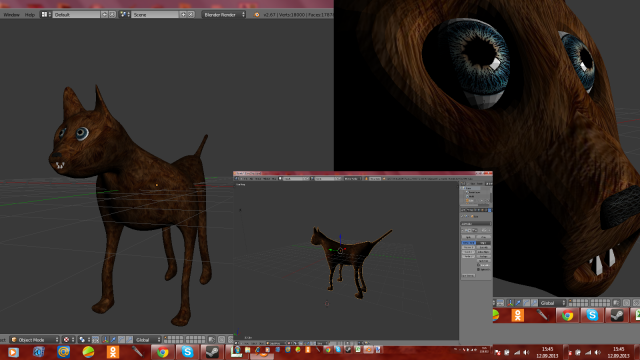Delete the active scene with X icon

coord(191,15)
